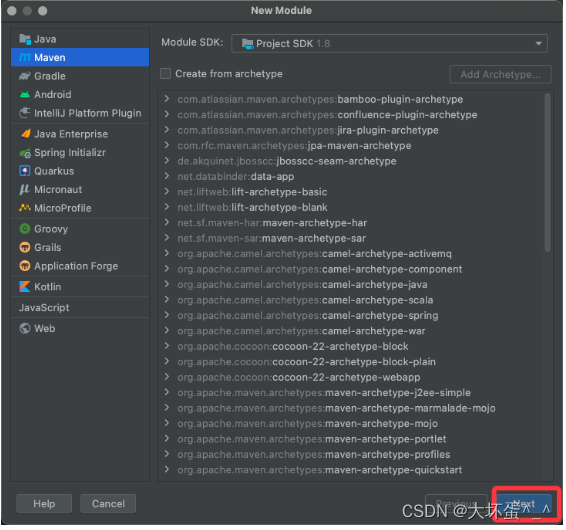Click the Spring Initializr icon
Image resolution: width=566 pixels, height=530 pixels.
point(25,153)
